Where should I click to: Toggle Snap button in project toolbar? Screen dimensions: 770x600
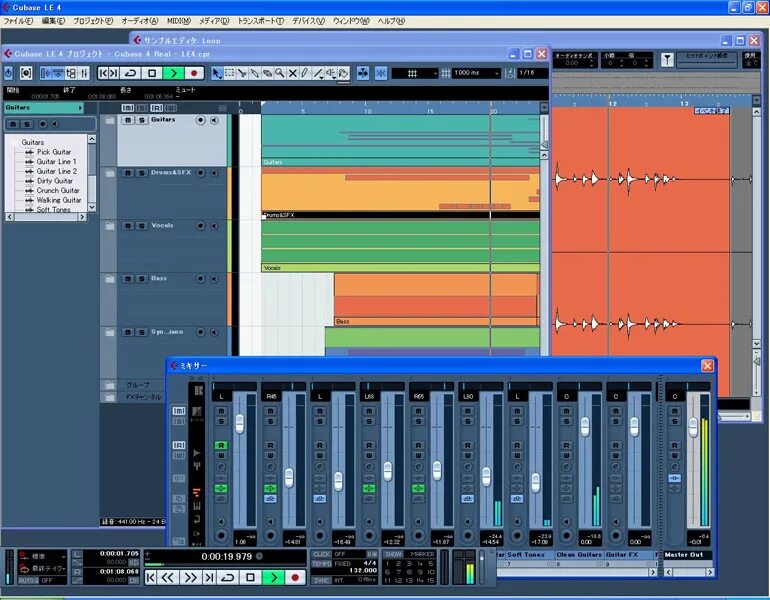[381, 73]
